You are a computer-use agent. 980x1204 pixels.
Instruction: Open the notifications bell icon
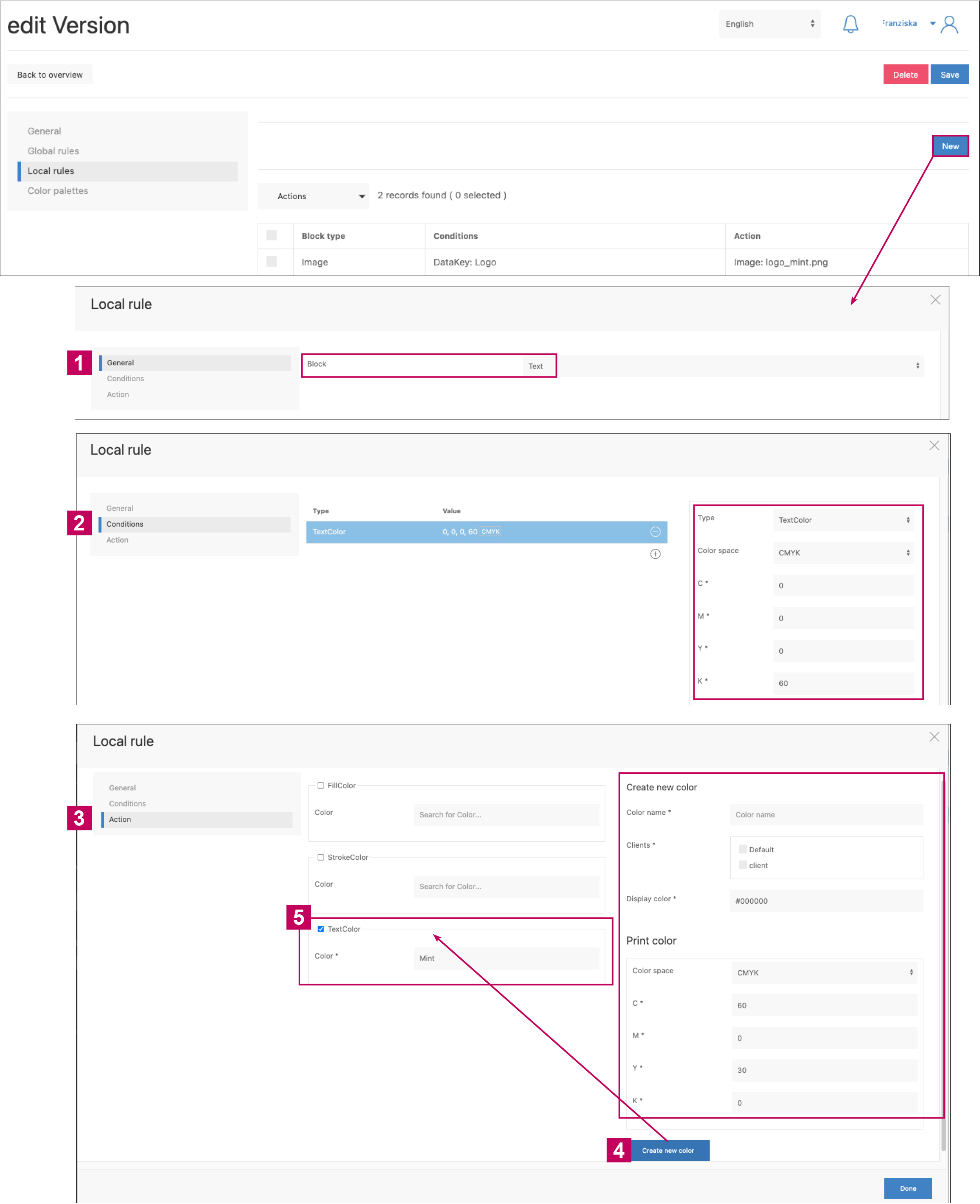click(x=850, y=24)
